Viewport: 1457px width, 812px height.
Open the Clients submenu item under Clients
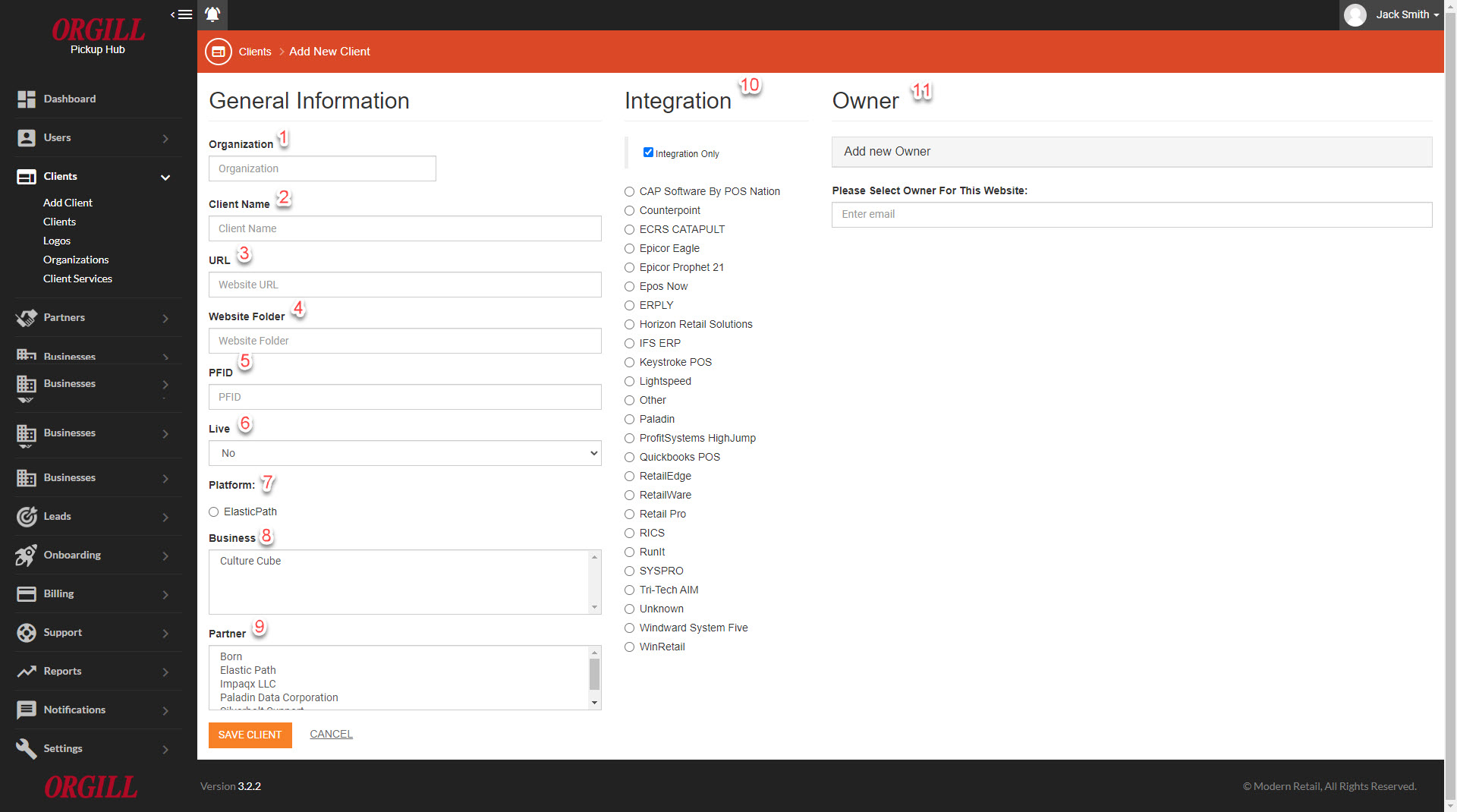[59, 222]
